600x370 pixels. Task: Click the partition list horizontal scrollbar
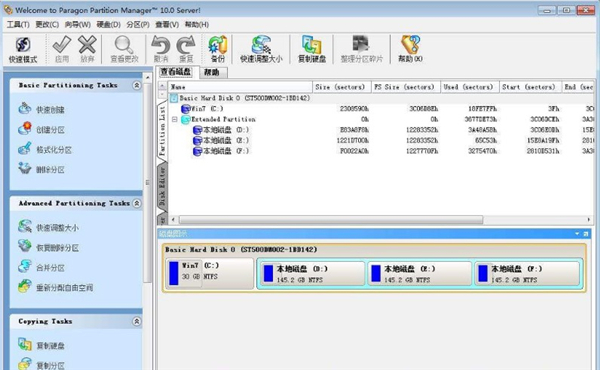coord(381,220)
